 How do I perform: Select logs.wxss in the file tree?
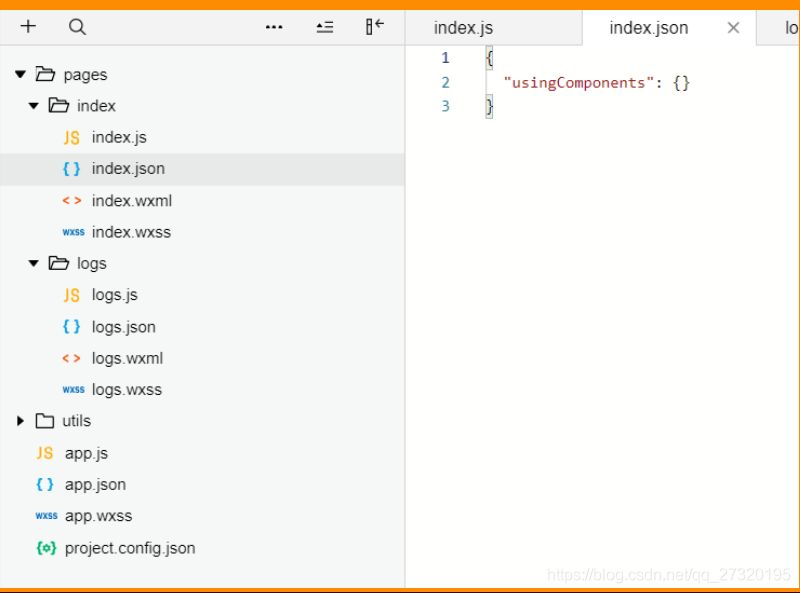pos(126,389)
